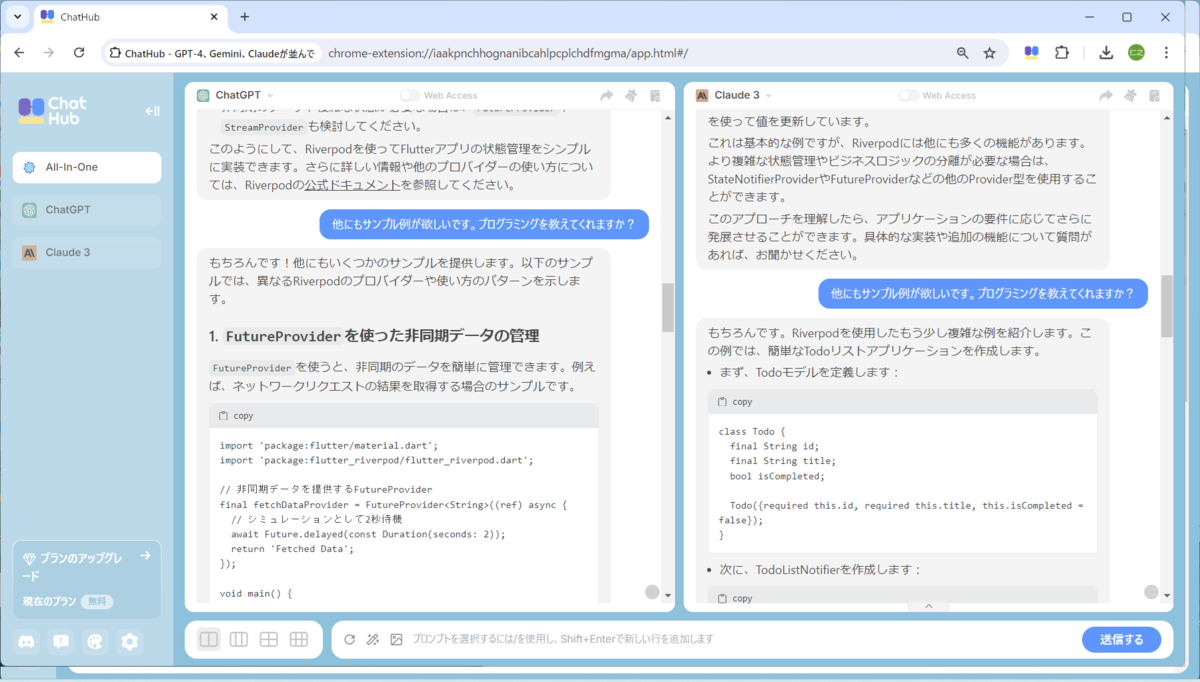This screenshot has height=682, width=1200.
Task: Select the six-panel grid layout
Action: pyautogui.click(x=299, y=640)
